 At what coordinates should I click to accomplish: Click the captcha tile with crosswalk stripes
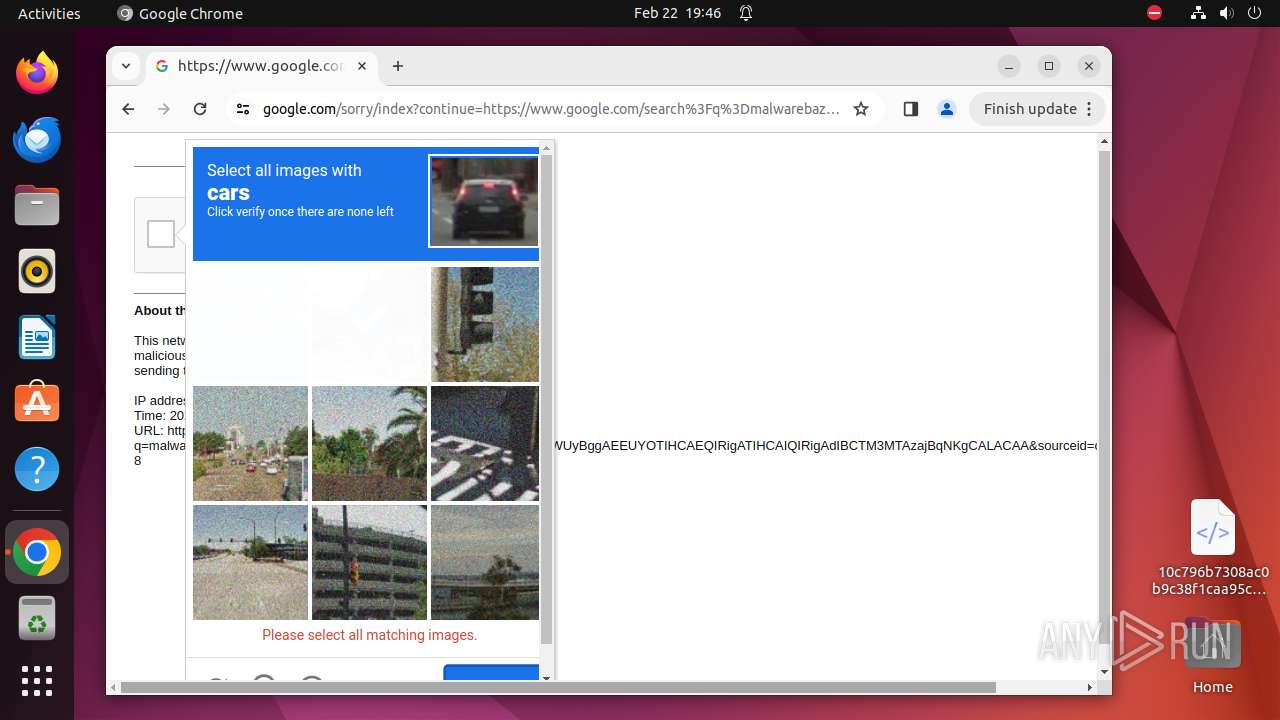(485, 443)
